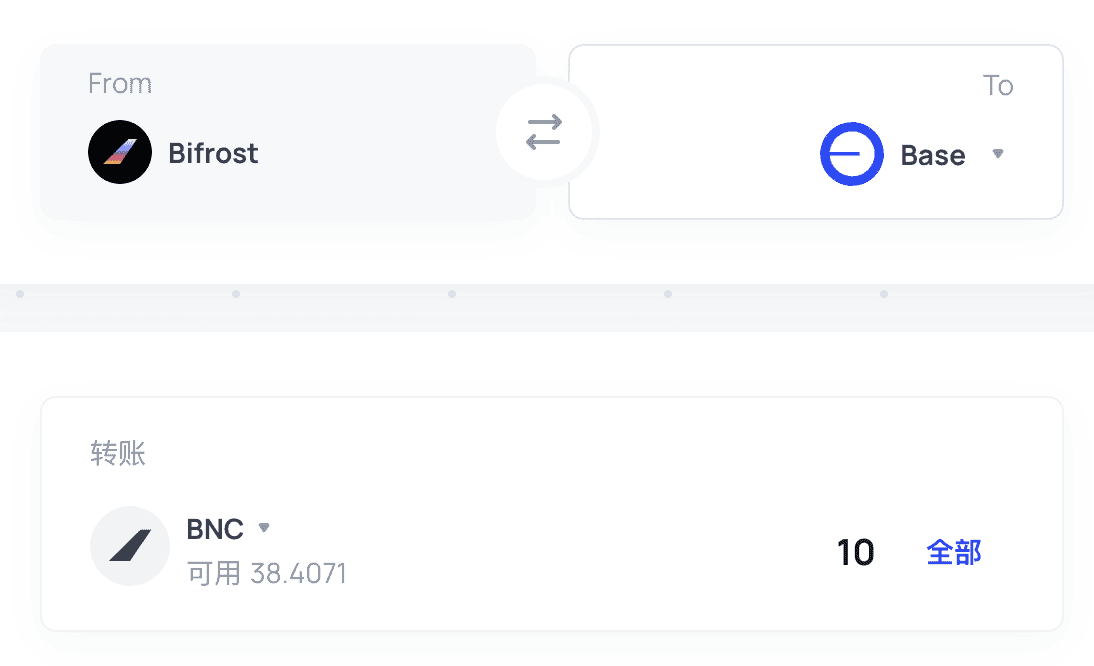Click the BNC token icon
This screenshot has height=666, width=1094.
click(x=130, y=545)
